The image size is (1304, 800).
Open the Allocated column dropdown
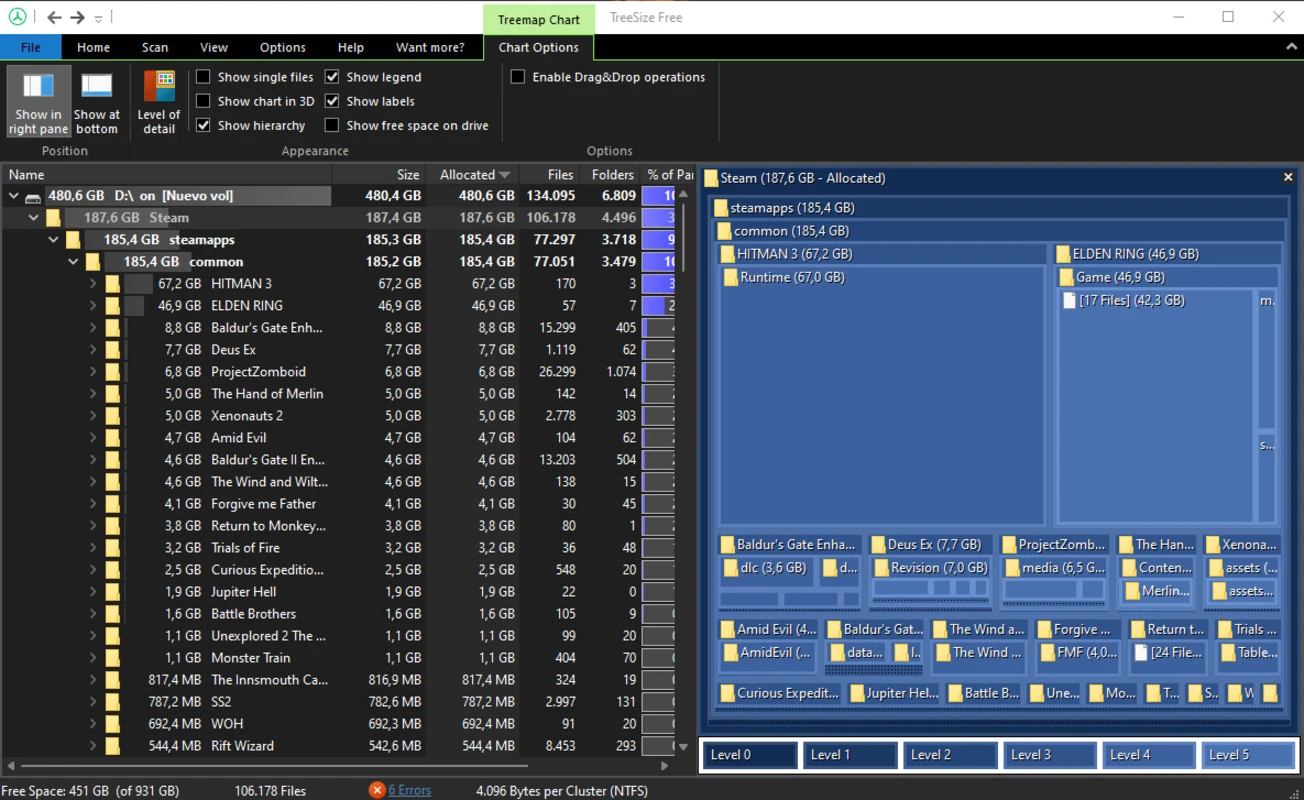pyautogui.click(x=506, y=174)
